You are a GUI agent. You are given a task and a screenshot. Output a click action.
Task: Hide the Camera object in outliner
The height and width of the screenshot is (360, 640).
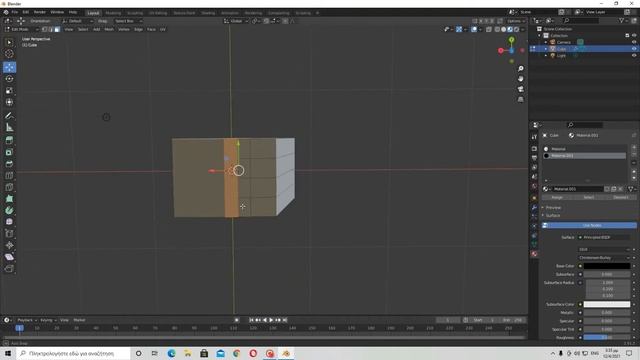tap(634, 42)
